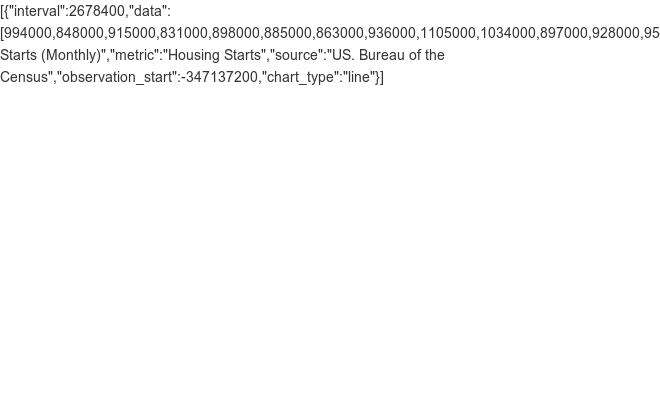Viewport: 660px width, 400px height.
Task: Click the data value 1034000
Action: (508, 33)
